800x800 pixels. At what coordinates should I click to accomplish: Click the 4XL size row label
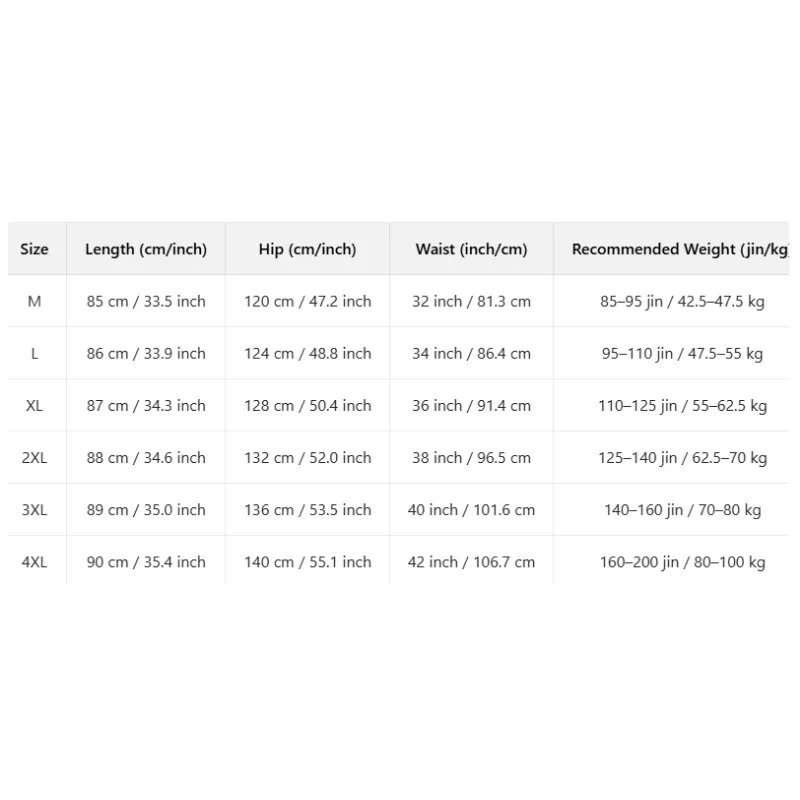pyautogui.click(x=34, y=562)
